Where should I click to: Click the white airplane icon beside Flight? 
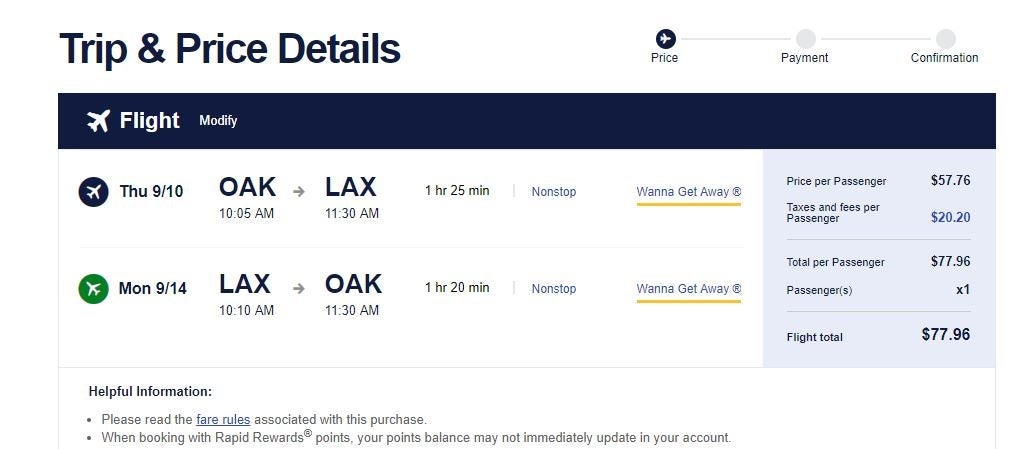coord(98,121)
